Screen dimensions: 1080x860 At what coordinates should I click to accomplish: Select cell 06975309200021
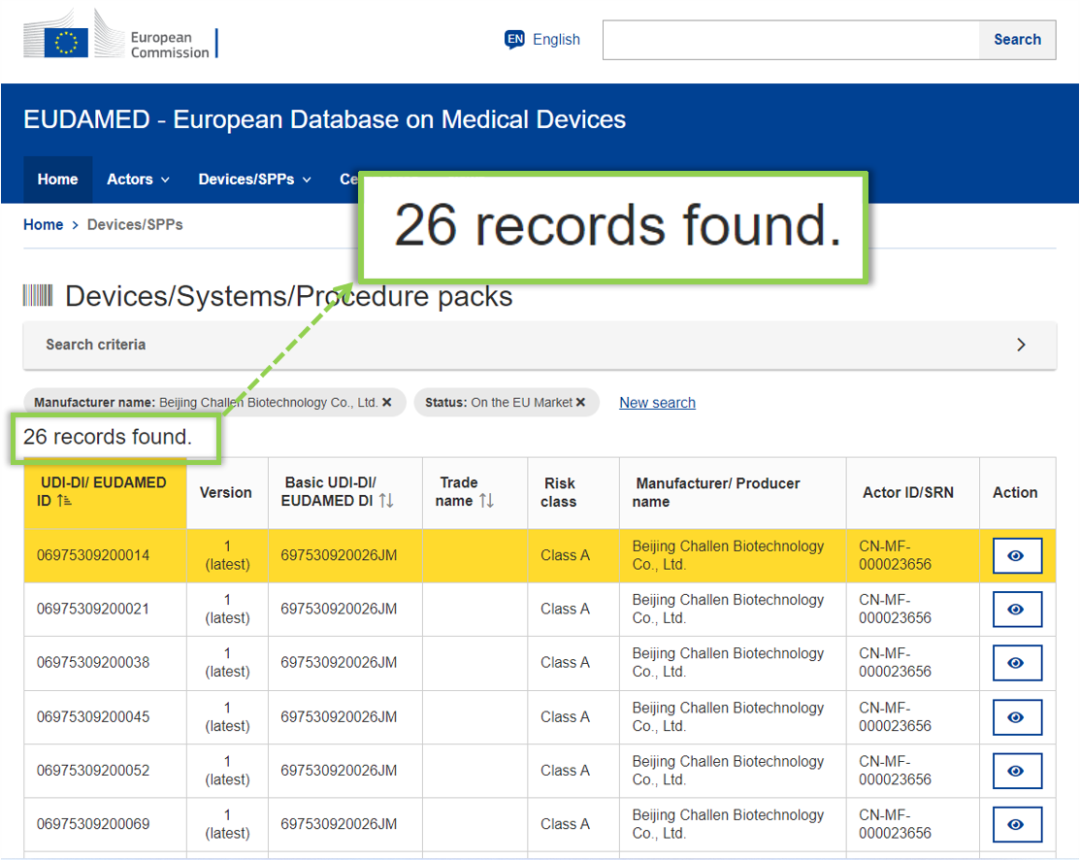point(105,609)
